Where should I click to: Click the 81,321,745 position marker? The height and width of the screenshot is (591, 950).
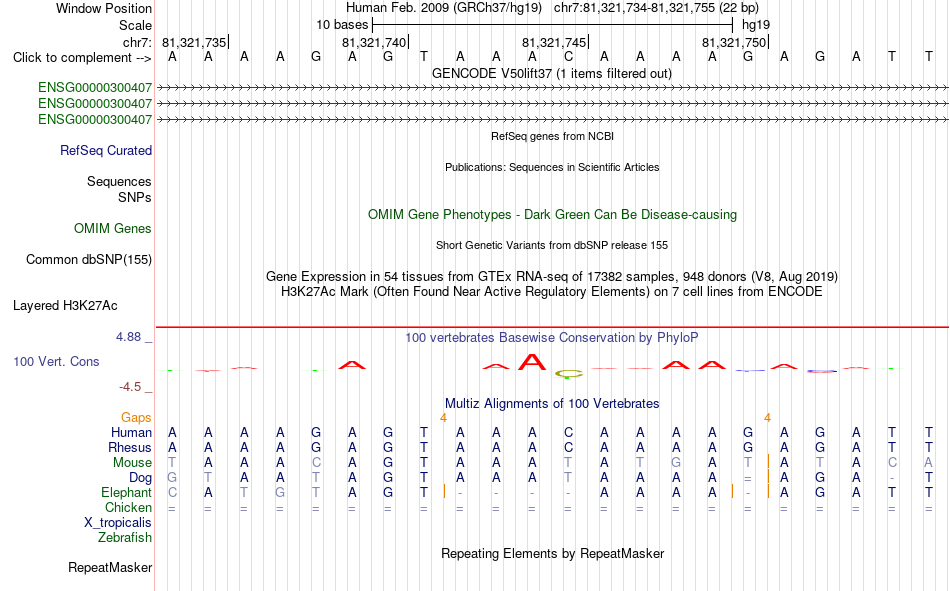554,42
